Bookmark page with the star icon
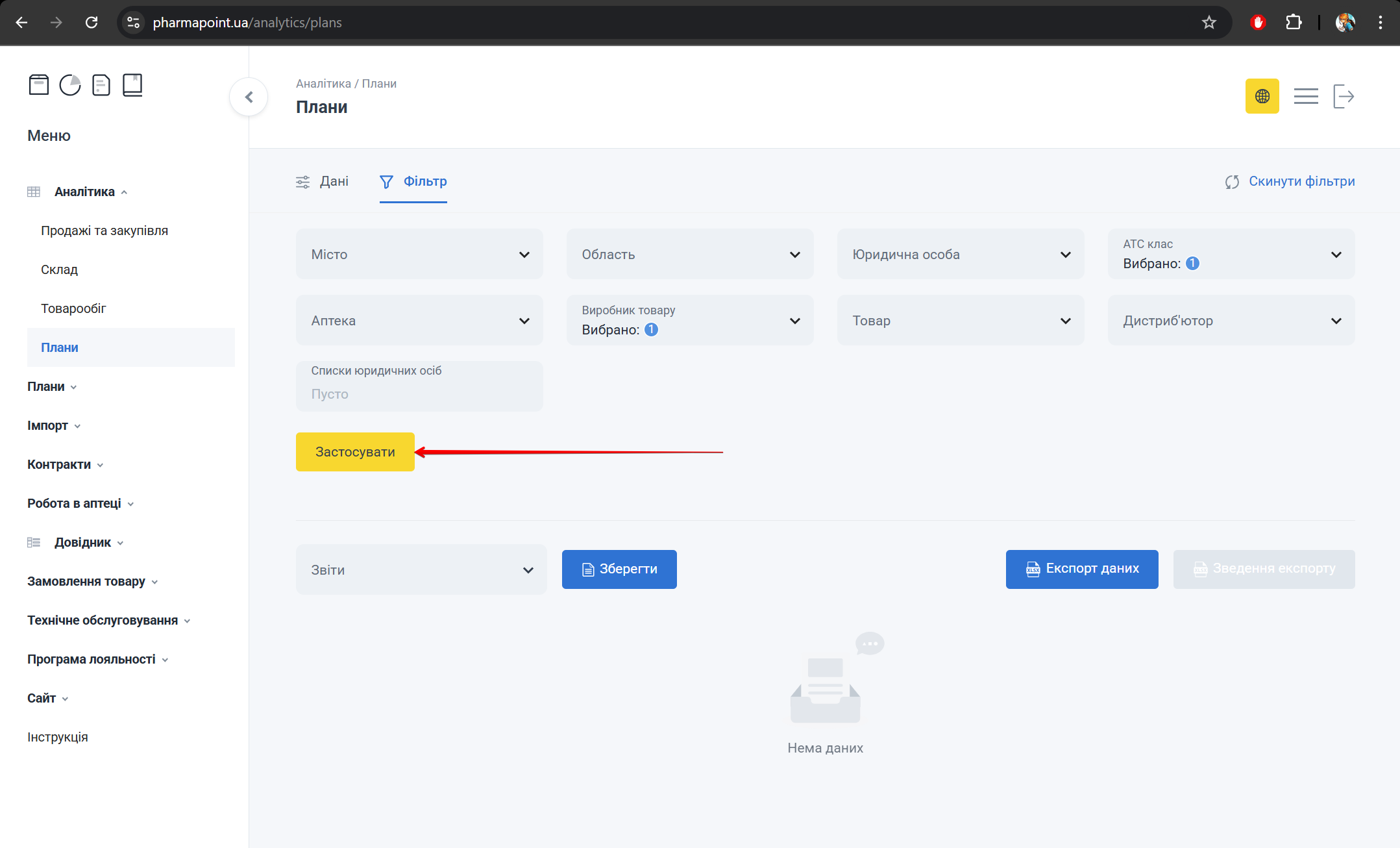Viewport: 1400px width, 848px height. [x=1209, y=23]
